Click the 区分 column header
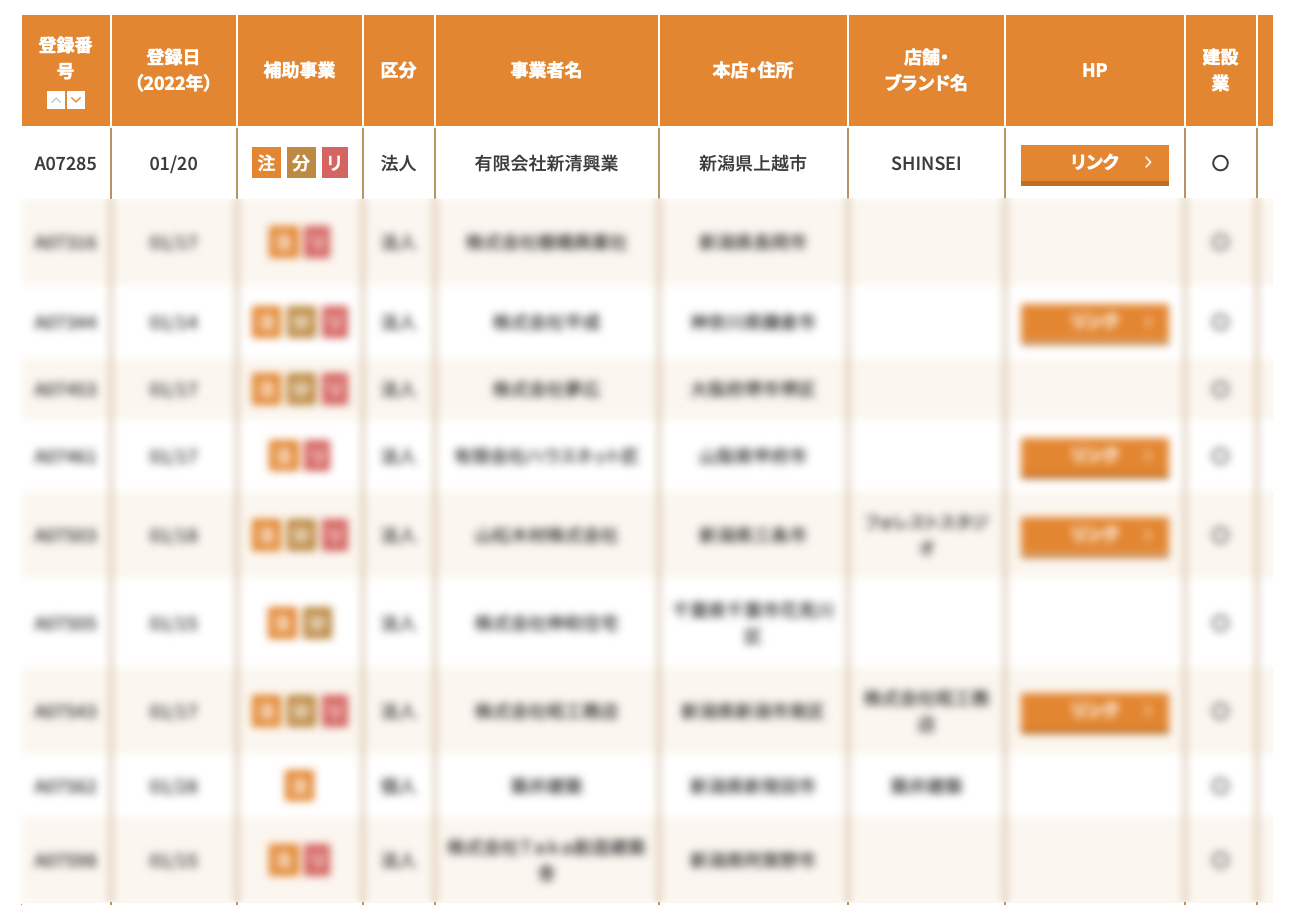Image resolution: width=1292 pixels, height=914 pixels. [x=399, y=71]
